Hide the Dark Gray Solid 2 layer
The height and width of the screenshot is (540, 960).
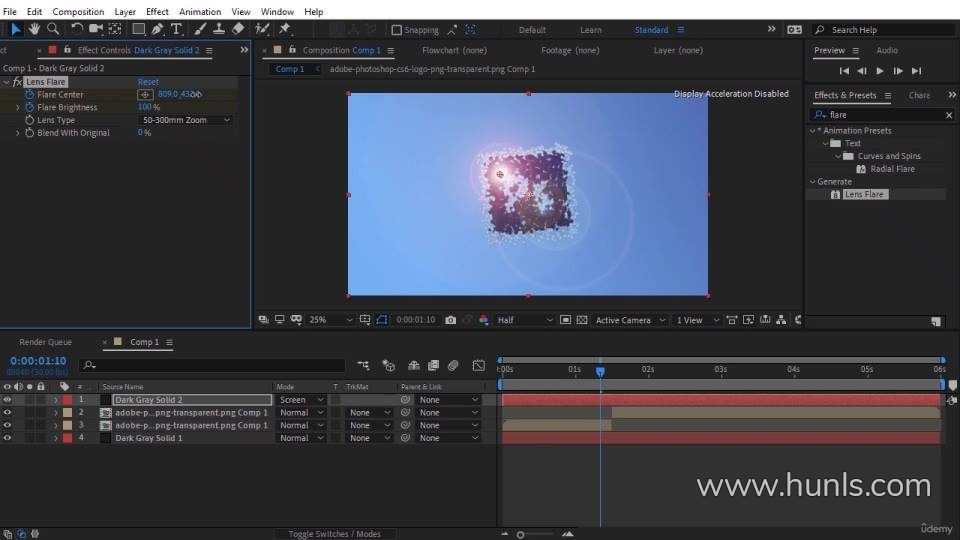tap(7, 399)
